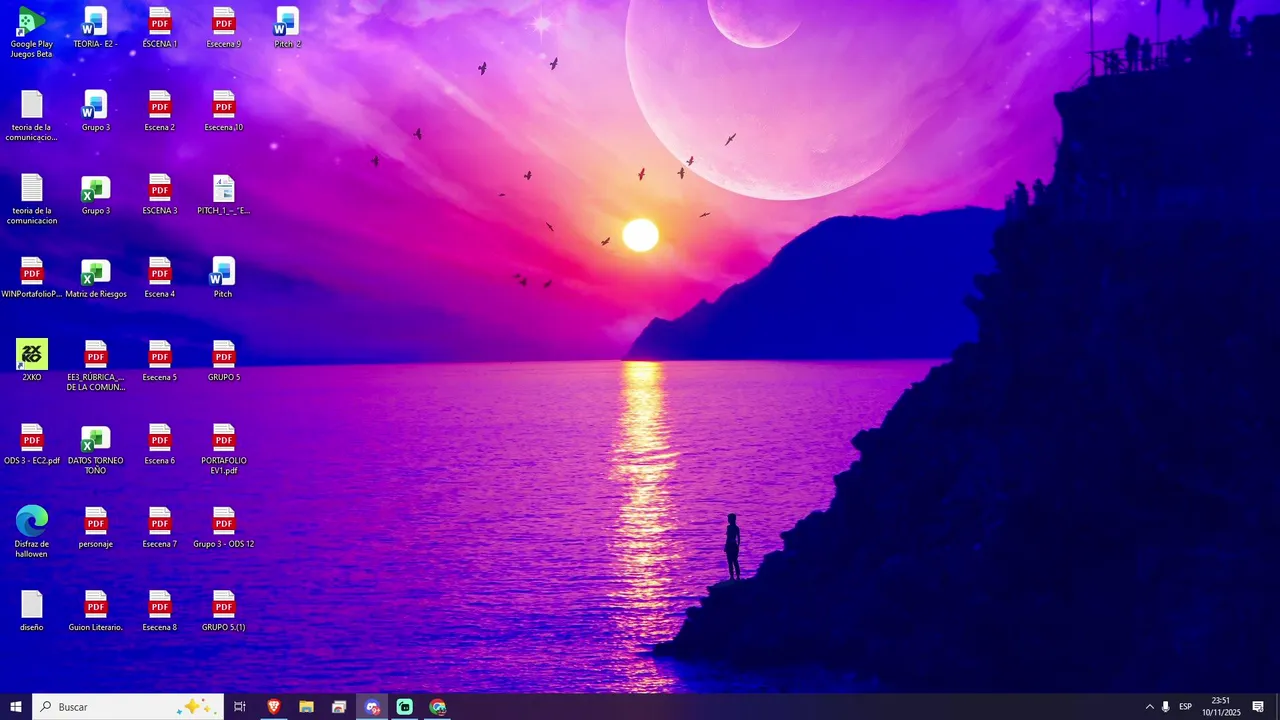Select the TEORIA- E2 Word document
Viewport: 1280px width, 720px height.
click(96, 28)
